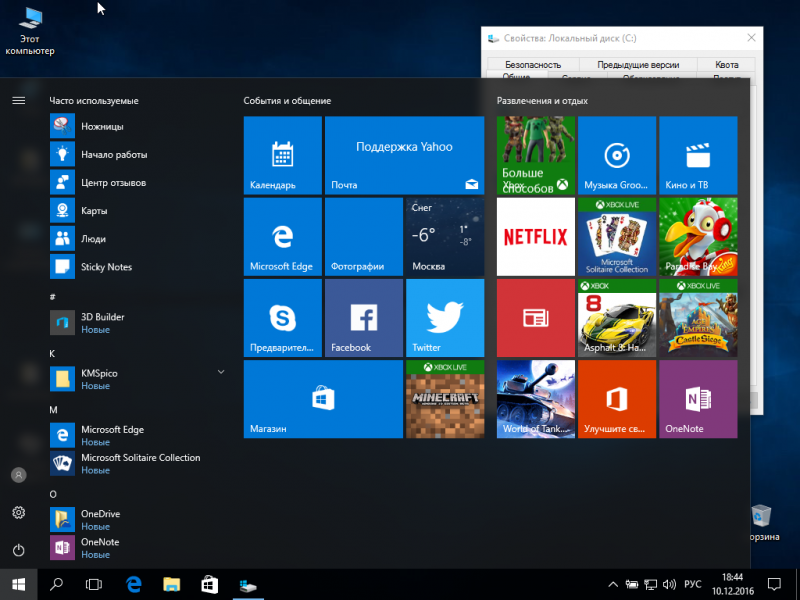Switch to Предыдущие версии tab in properties
800x600 pixels.
(638, 65)
